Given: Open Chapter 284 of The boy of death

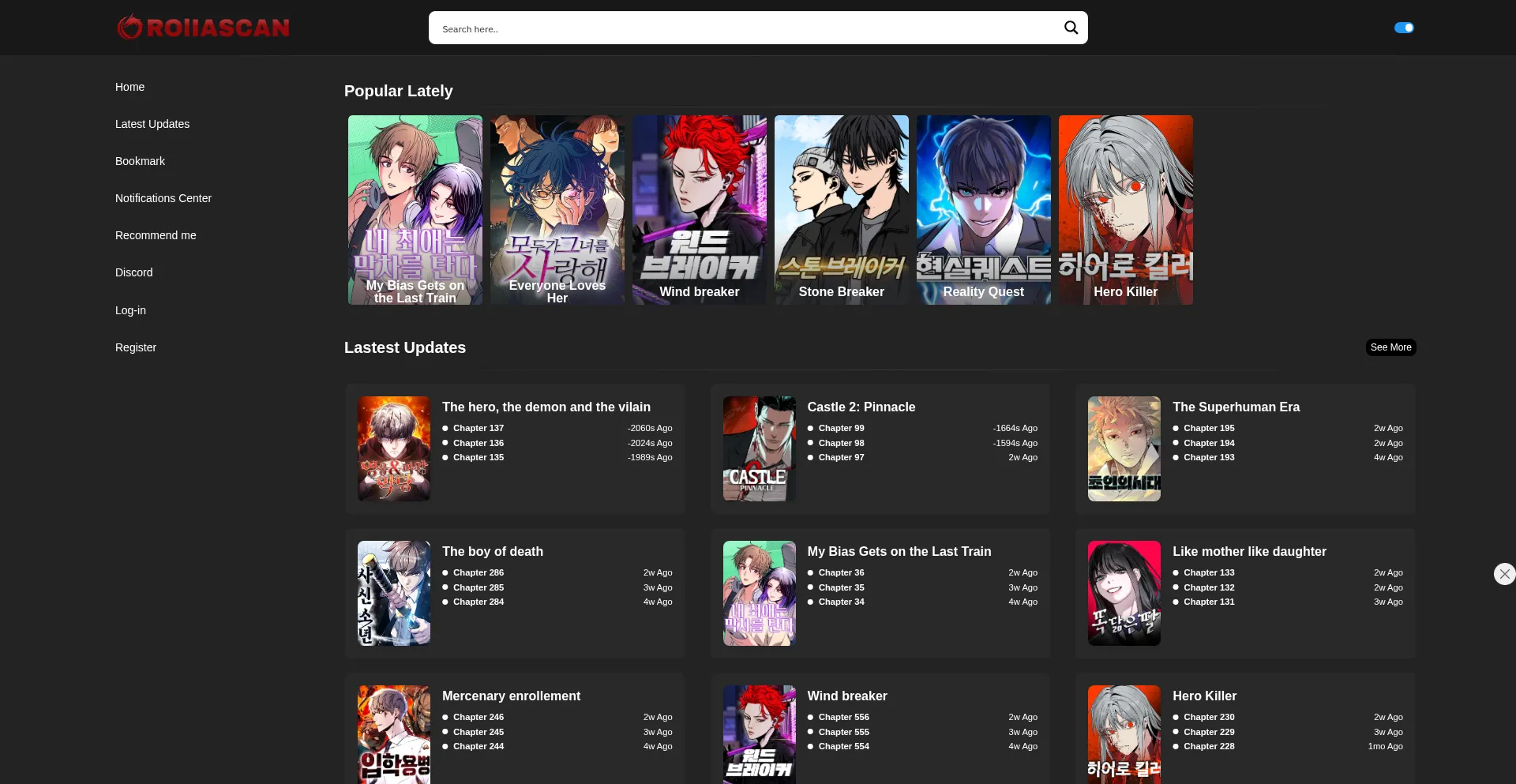Looking at the screenshot, I should [478, 602].
